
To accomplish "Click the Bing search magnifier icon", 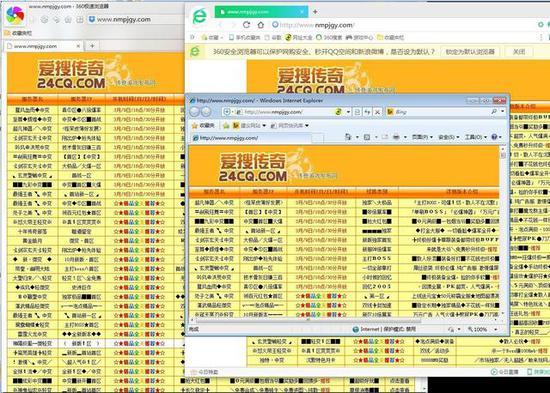I will [494, 112].
